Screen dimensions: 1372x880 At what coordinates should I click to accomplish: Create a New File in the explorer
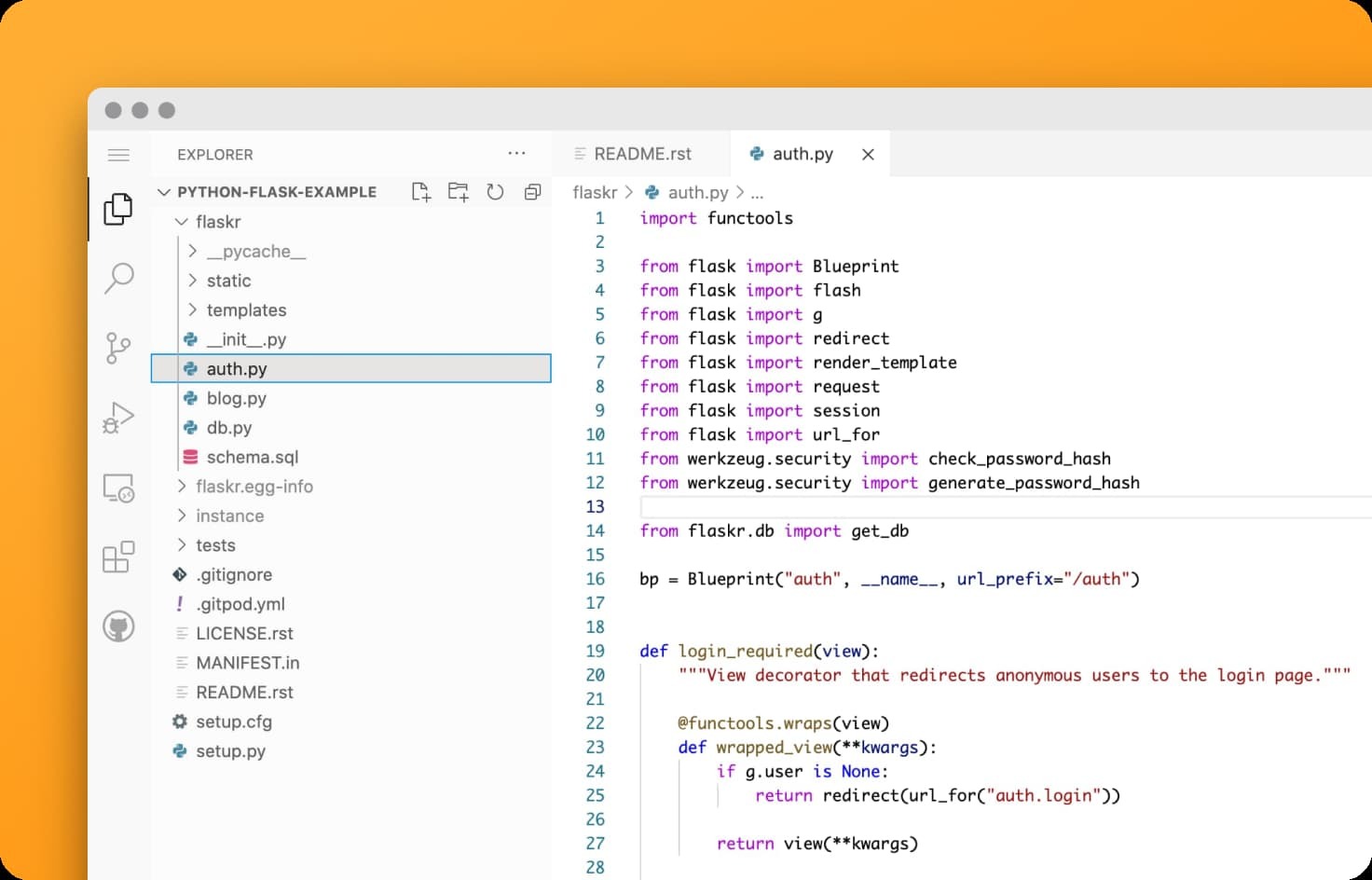[x=420, y=191]
